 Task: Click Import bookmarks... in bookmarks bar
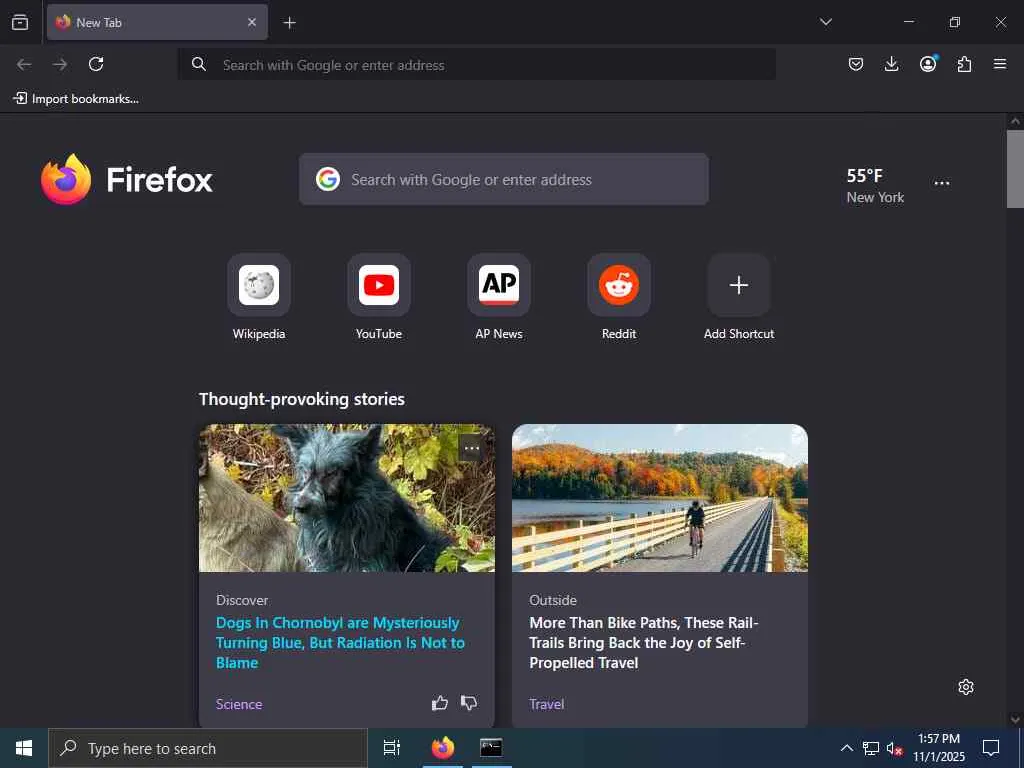pos(76,99)
